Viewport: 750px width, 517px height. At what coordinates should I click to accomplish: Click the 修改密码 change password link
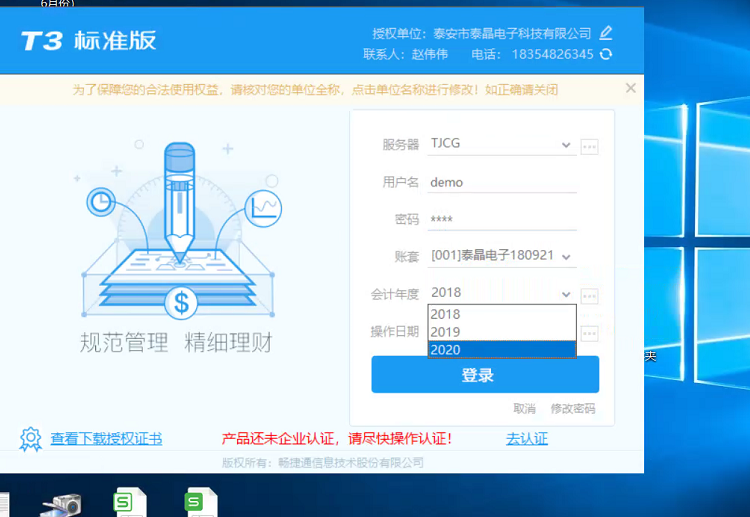tap(573, 408)
